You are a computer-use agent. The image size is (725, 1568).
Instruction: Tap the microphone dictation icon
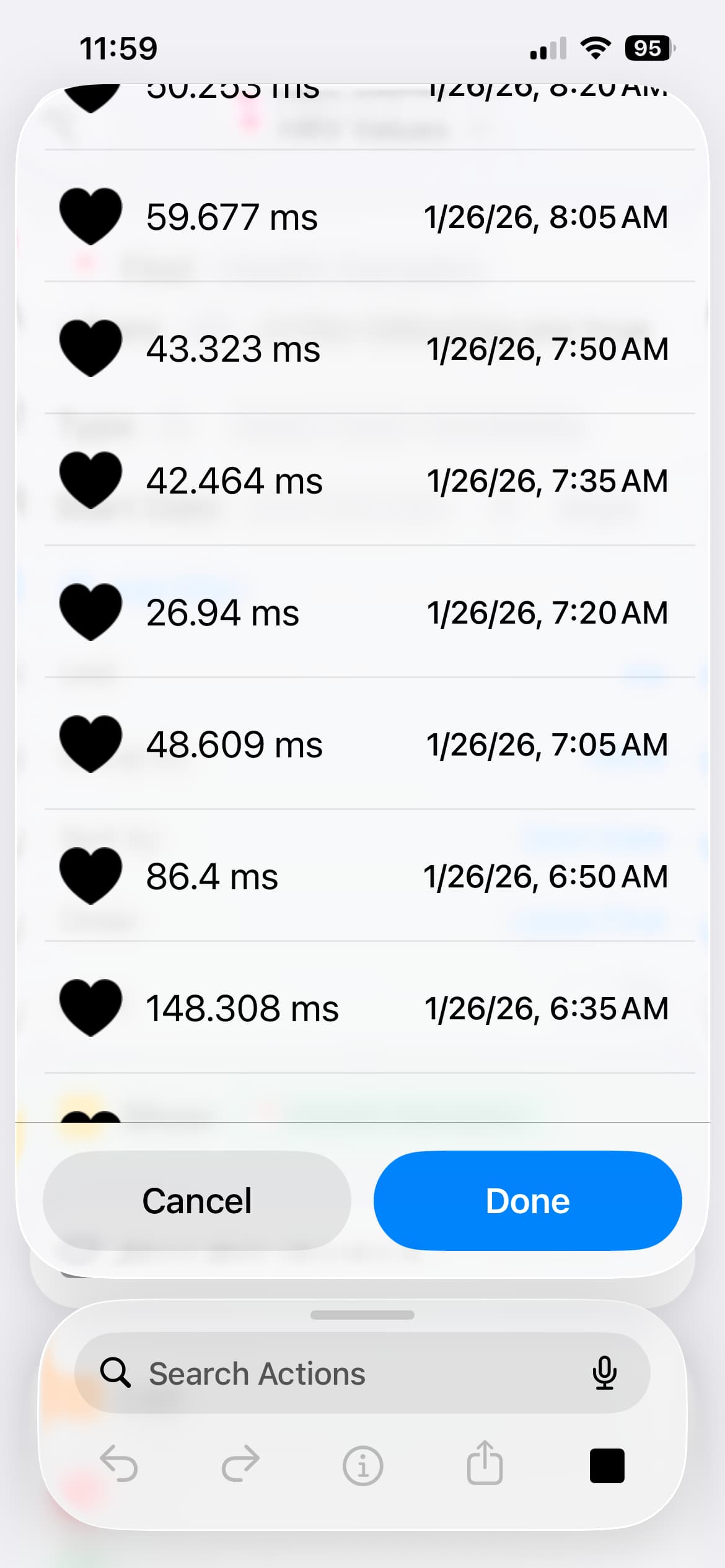point(604,1372)
